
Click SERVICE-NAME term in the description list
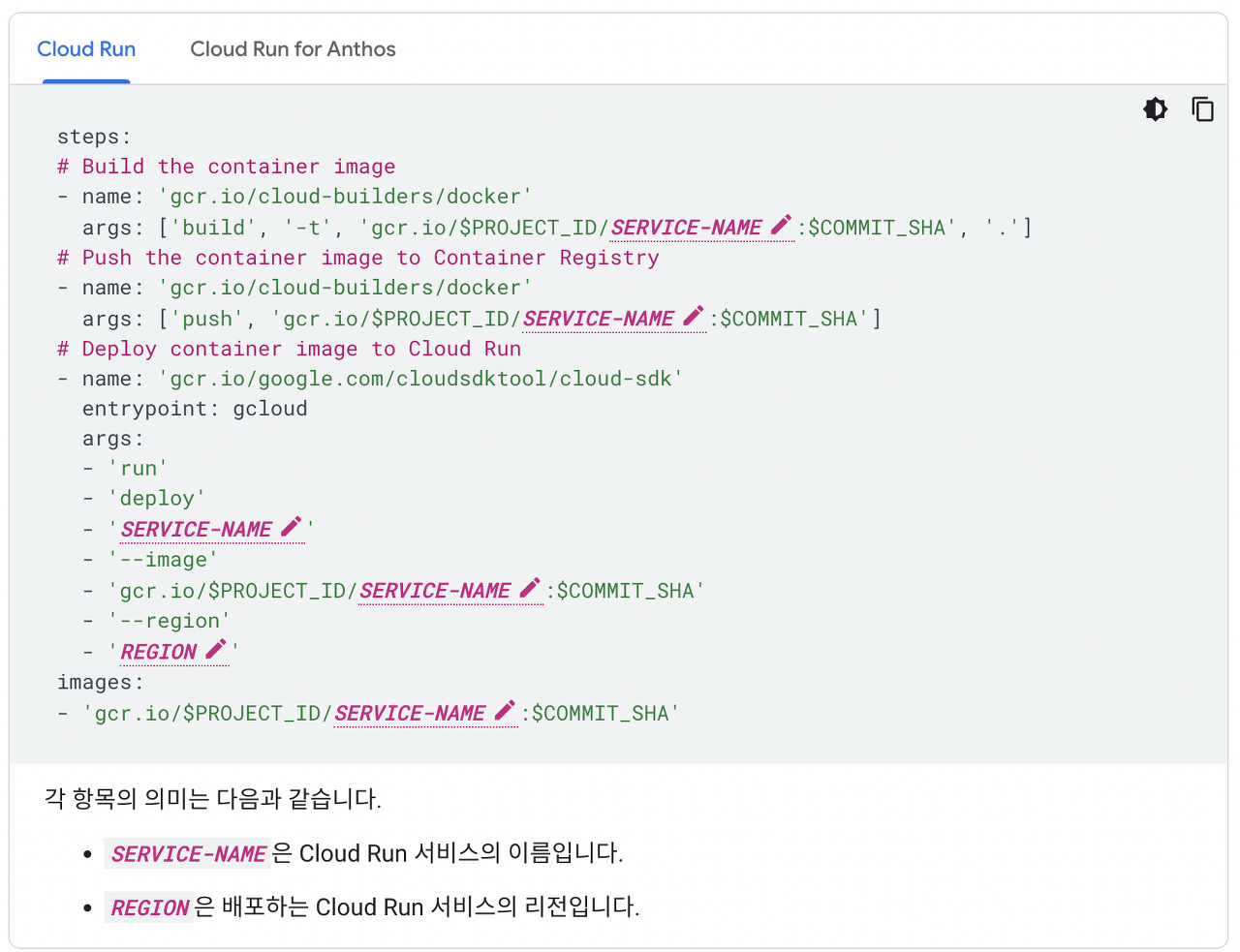(x=188, y=854)
